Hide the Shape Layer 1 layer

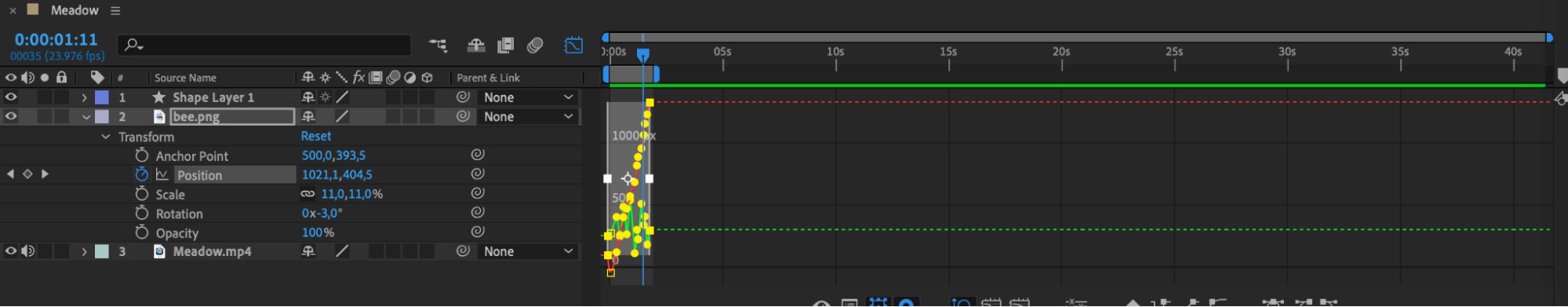[11, 97]
